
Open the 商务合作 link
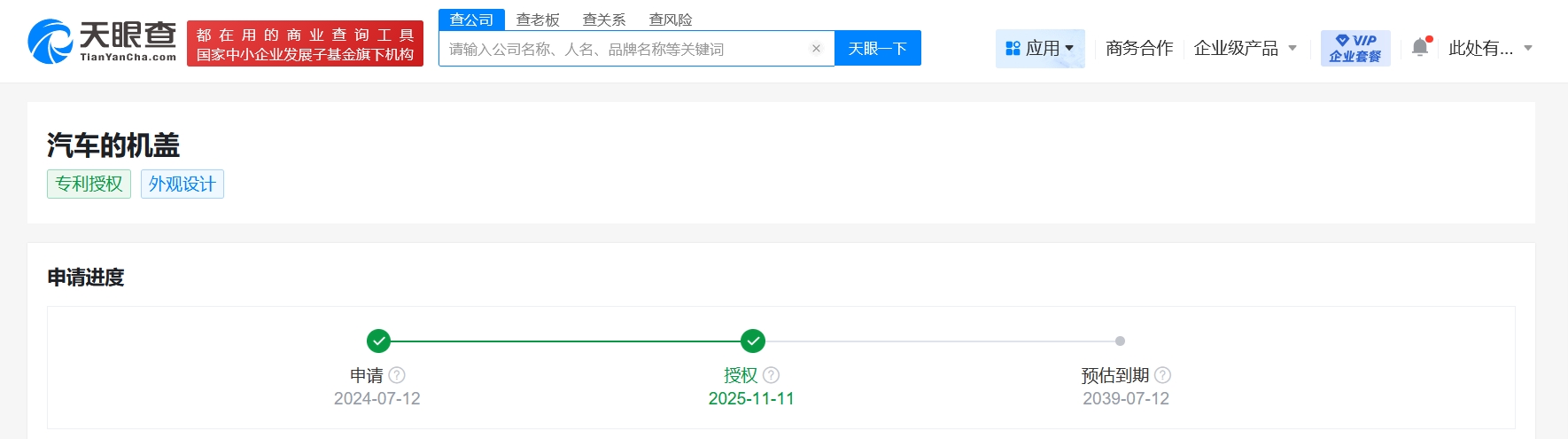point(1139,48)
